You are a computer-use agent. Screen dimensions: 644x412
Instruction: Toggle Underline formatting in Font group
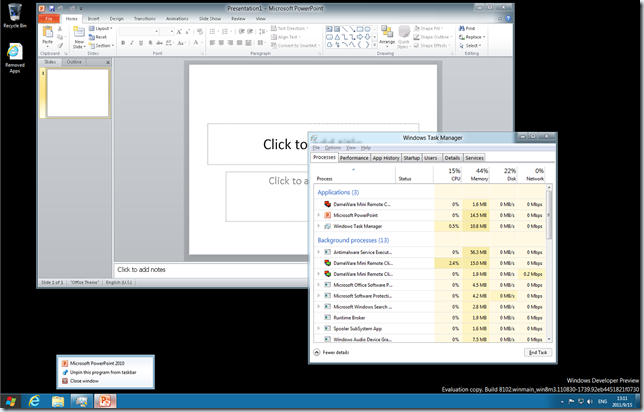pos(141,43)
